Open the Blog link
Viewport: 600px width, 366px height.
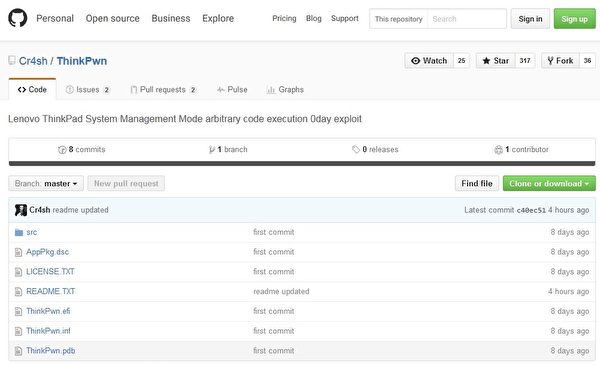tap(313, 18)
